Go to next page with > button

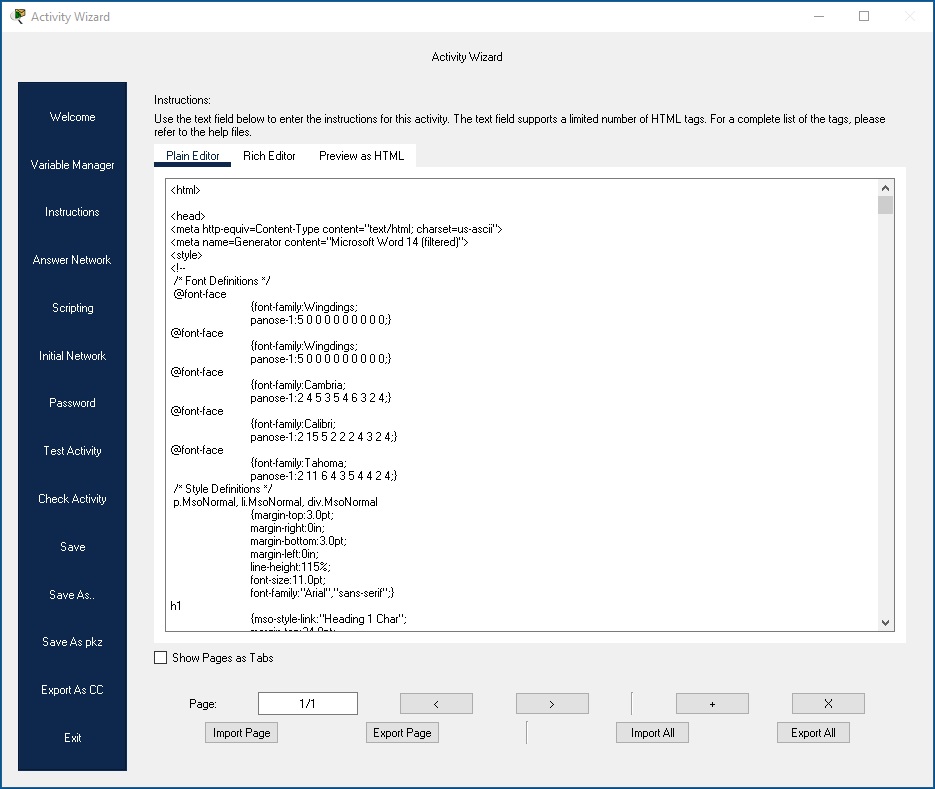552,704
